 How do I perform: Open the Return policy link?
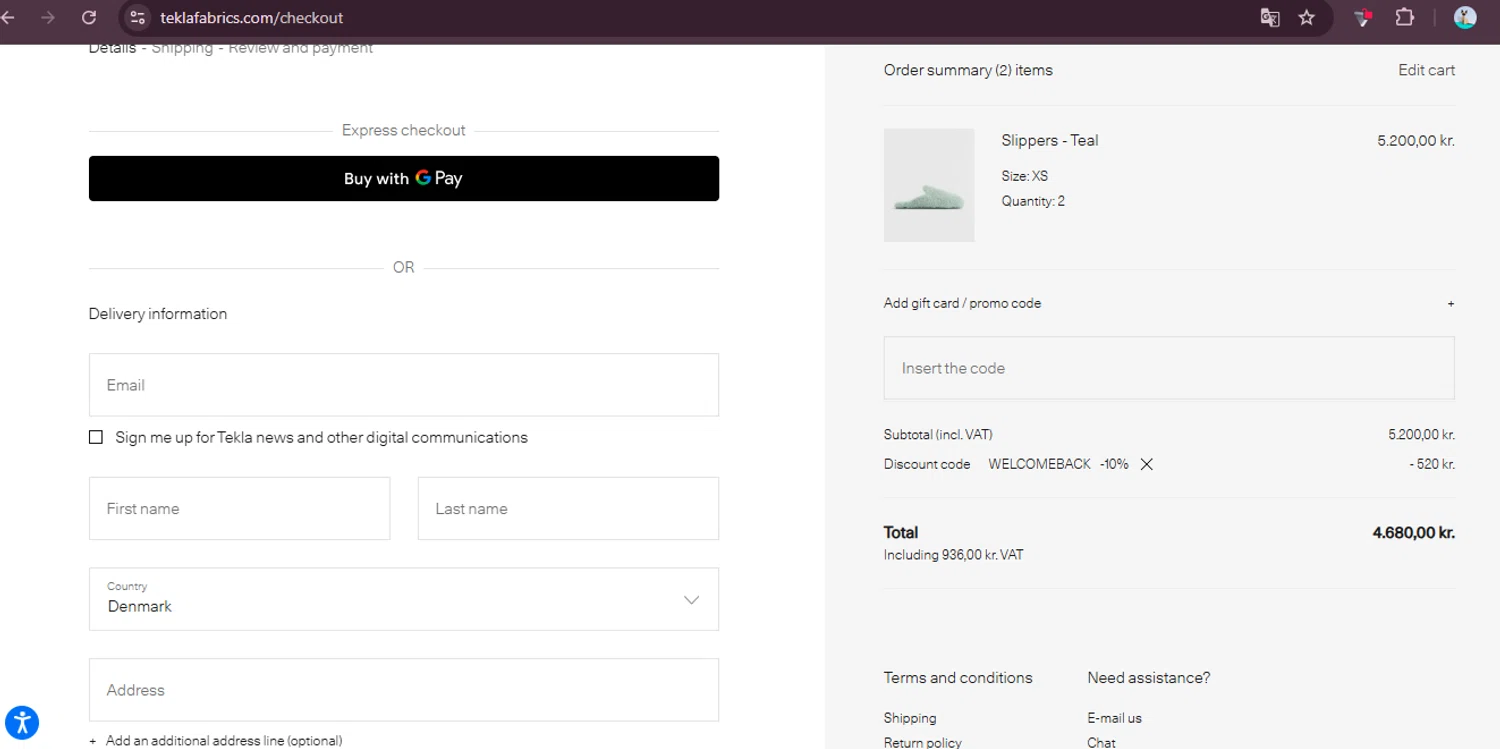[x=923, y=742]
